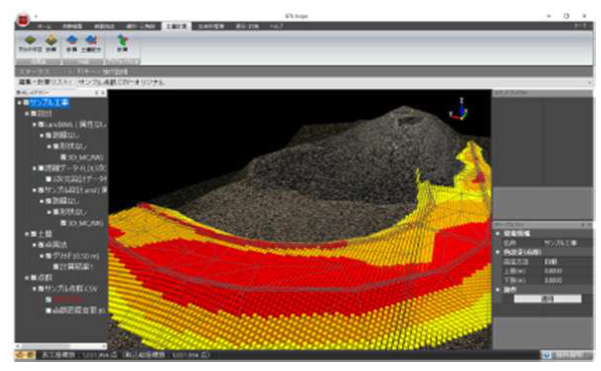Click the blue terrain icon with red mark
This screenshot has width=601, height=371.
pos(91,40)
